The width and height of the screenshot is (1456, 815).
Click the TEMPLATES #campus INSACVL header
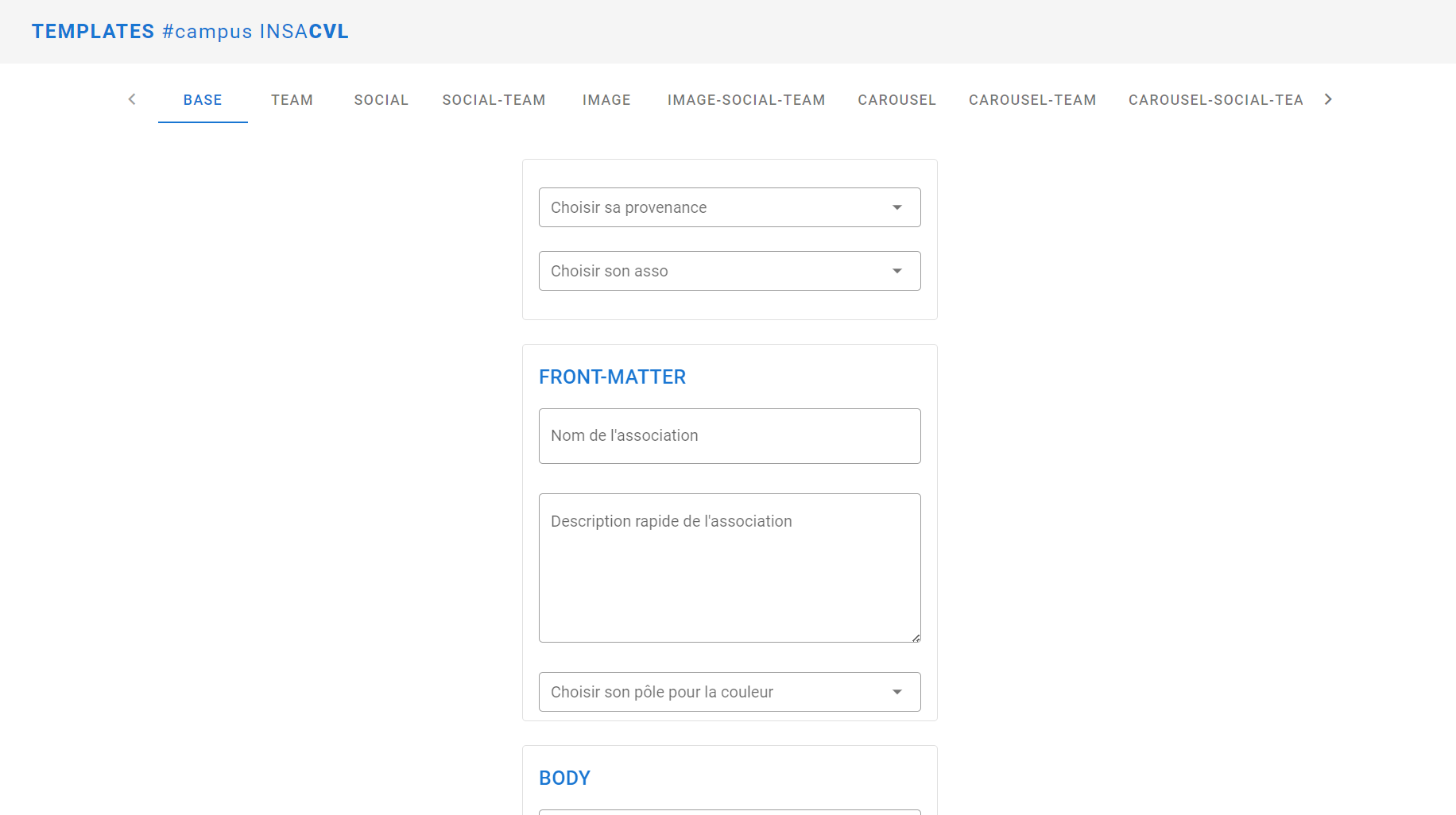click(190, 31)
